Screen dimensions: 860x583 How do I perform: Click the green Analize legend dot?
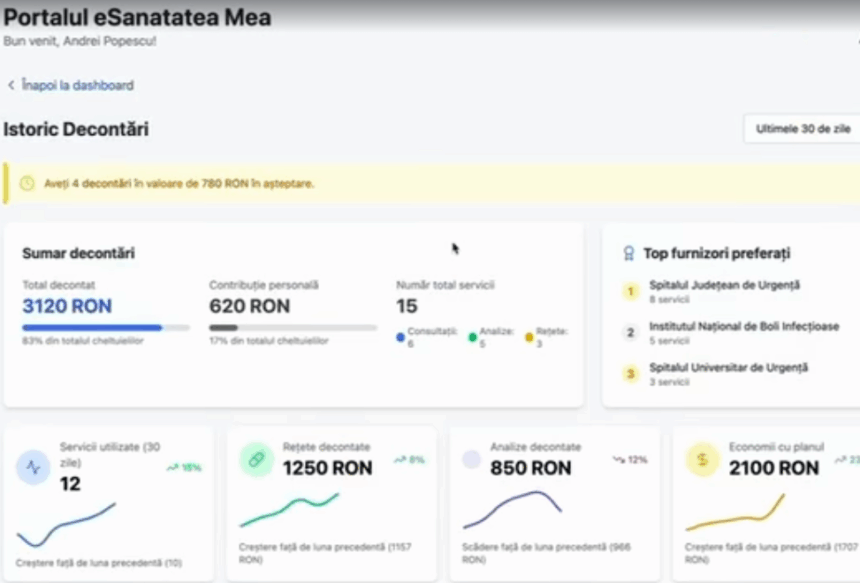pos(472,337)
